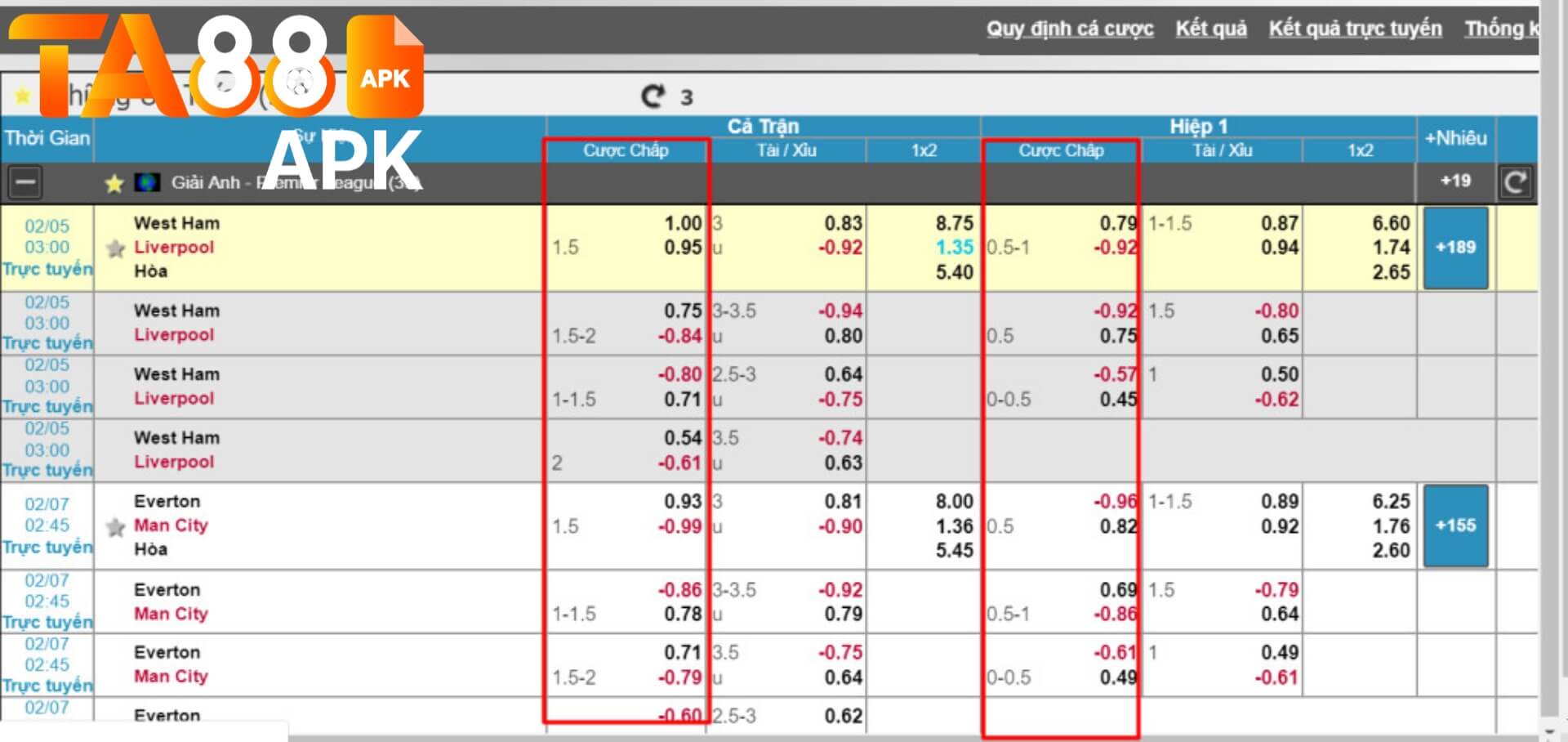Select Liverpool win odds 1.35 in 1x2
This screenshot has width=1568, height=742.
pyautogui.click(x=954, y=248)
